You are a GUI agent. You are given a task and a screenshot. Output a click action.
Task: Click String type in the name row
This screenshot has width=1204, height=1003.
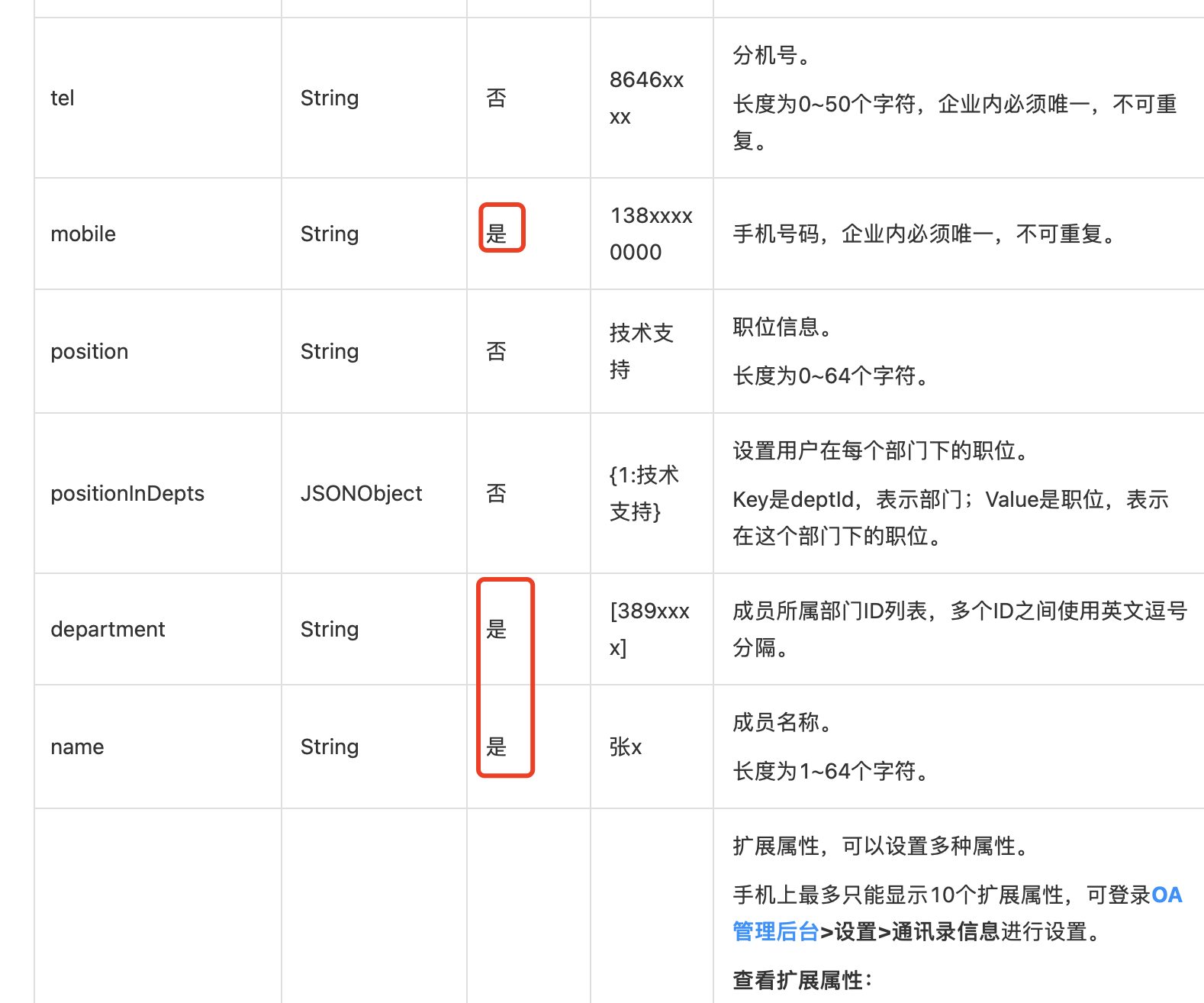pos(330,747)
